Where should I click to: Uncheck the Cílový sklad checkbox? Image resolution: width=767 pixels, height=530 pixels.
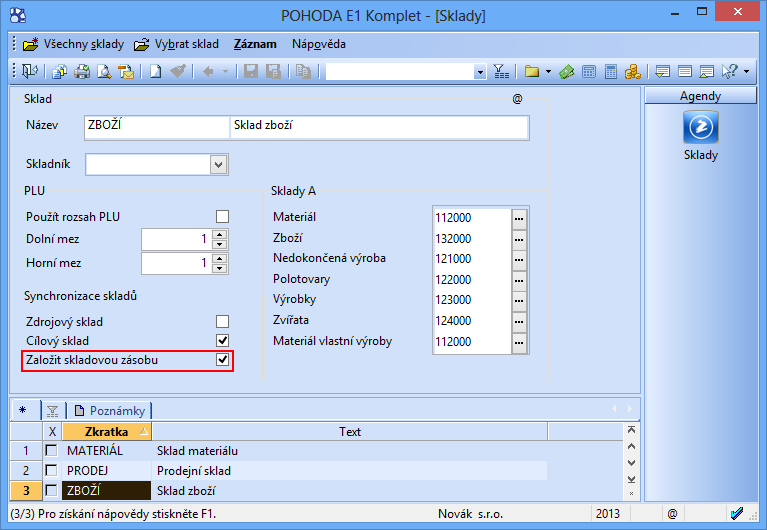pyautogui.click(x=223, y=340)
